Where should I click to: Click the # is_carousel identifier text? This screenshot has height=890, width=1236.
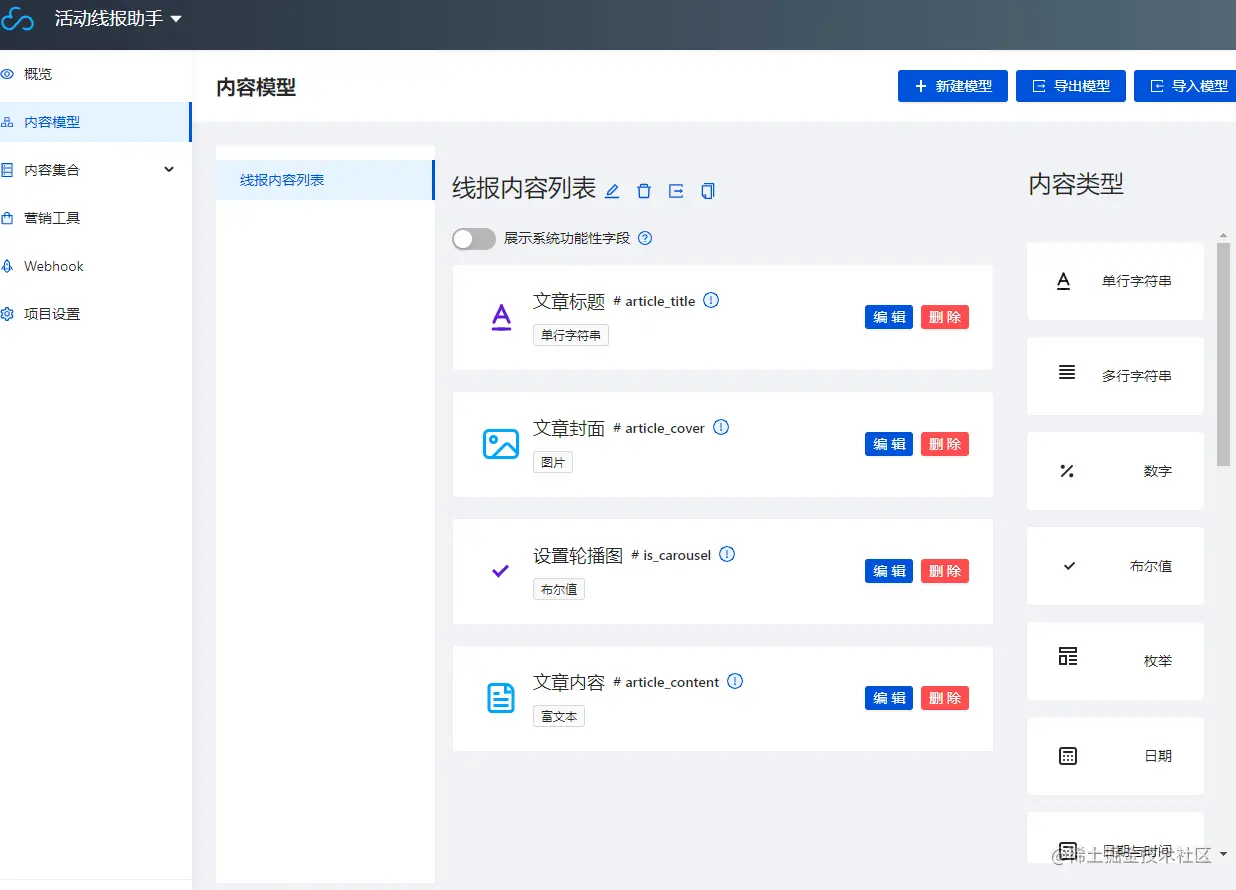pyautogui.click(x=671, y=555)
